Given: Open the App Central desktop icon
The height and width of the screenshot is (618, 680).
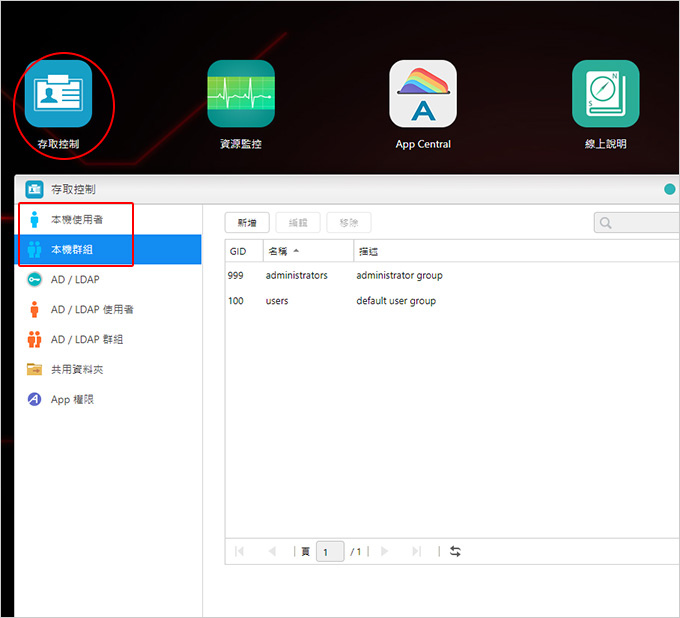Looking at the screenshot, I should point(423,94).
